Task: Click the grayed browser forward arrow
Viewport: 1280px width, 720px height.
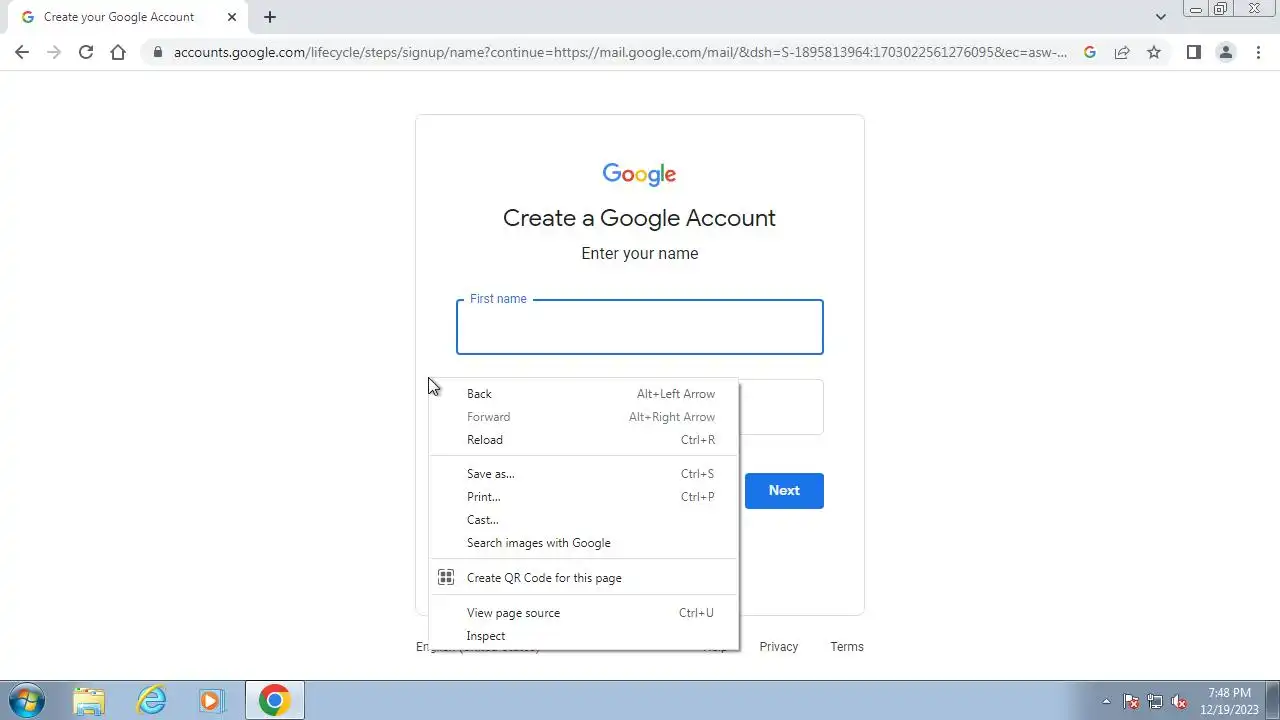Action: coord(54,52)
